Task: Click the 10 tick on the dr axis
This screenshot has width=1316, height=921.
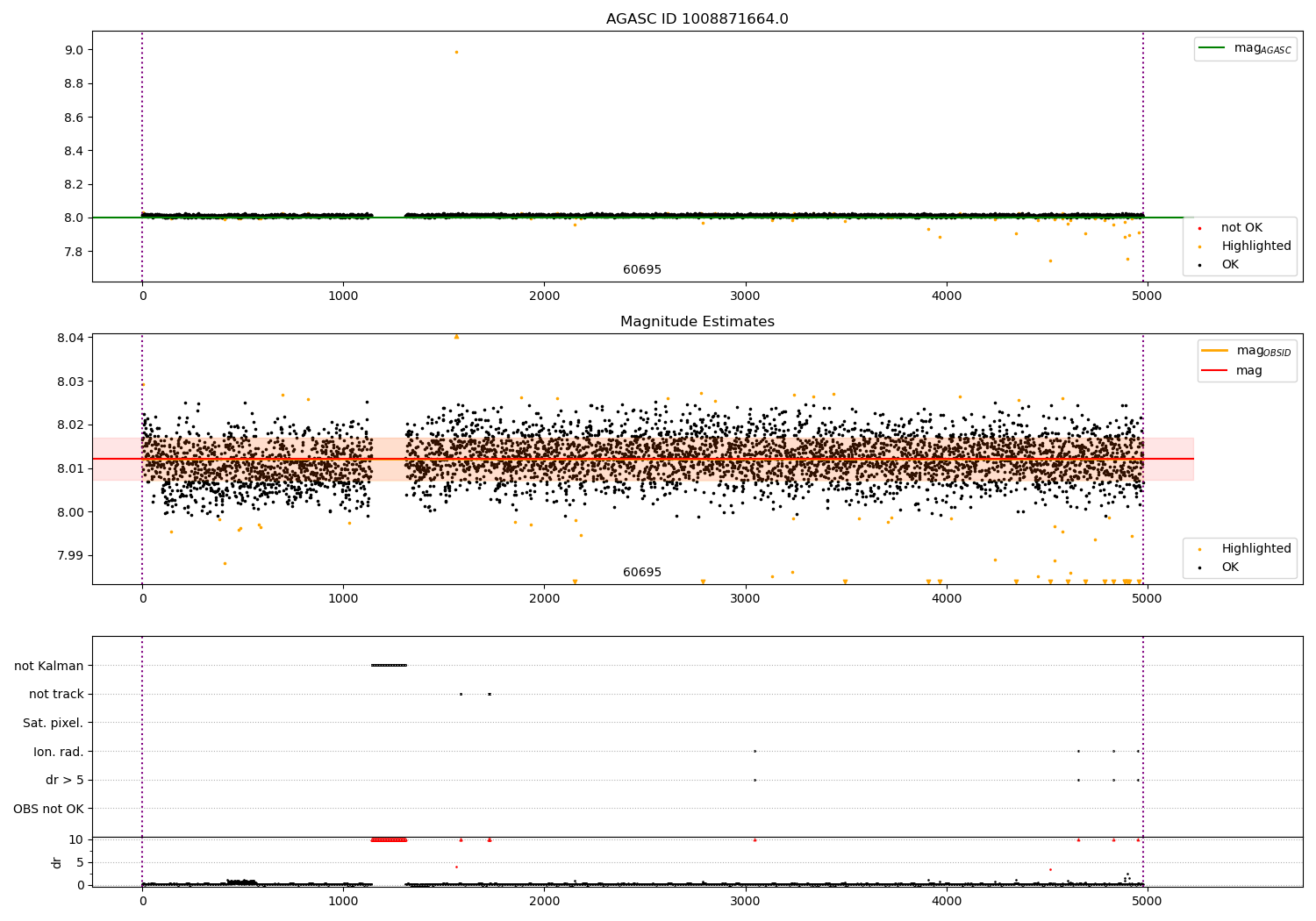Action: pos(76,839)
